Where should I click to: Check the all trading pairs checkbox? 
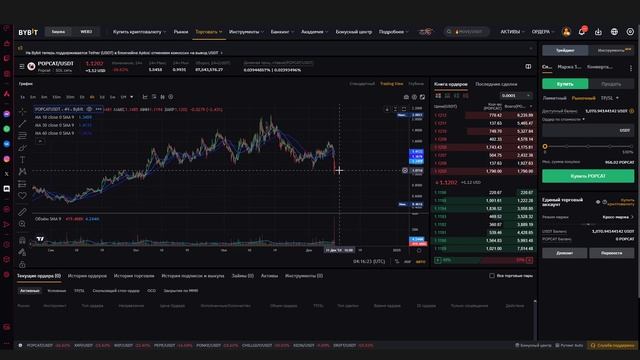click(492, 276)
